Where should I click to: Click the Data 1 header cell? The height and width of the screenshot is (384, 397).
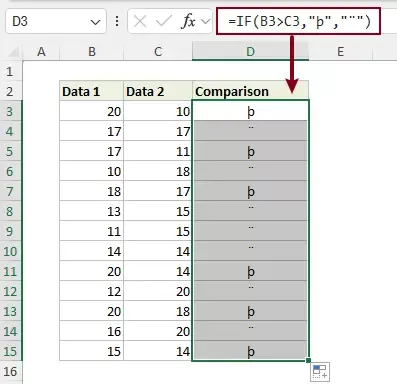(92, 91)
